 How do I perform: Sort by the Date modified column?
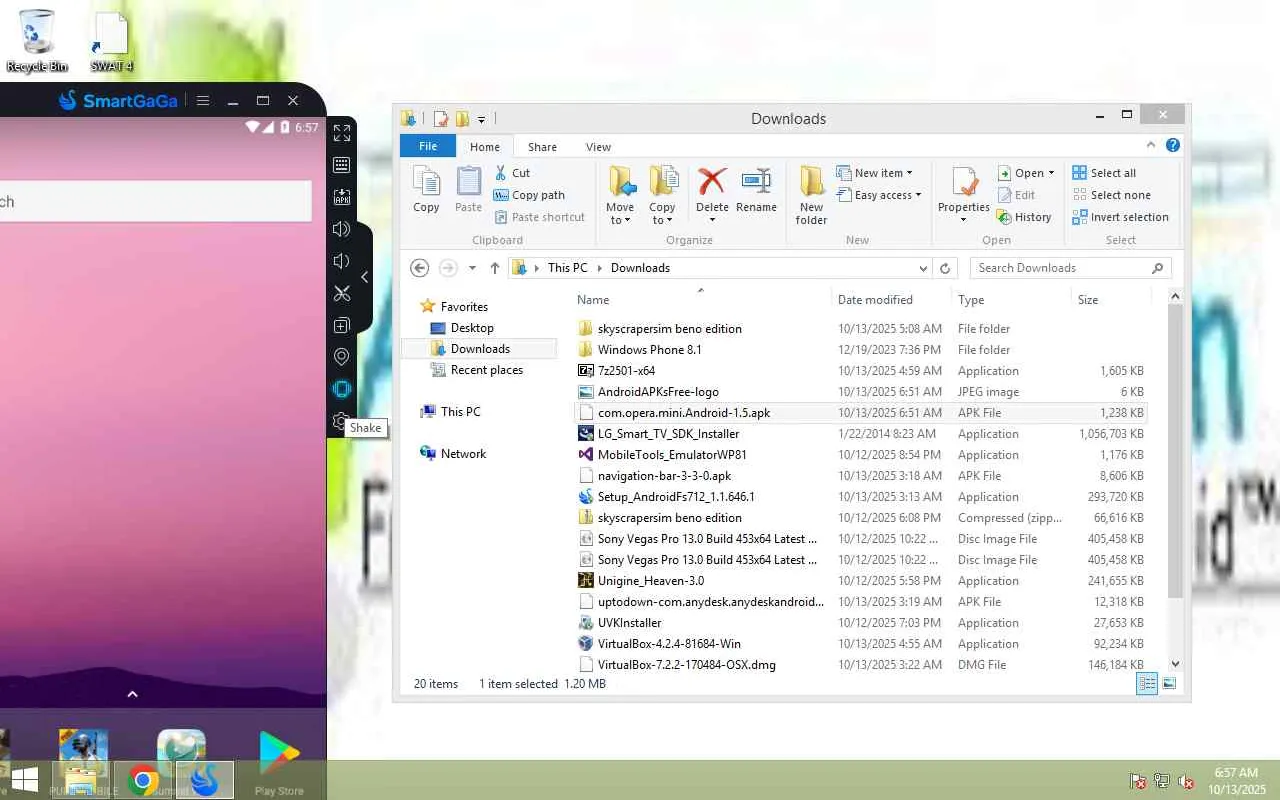pyautogui.click(x=875, y=300)
